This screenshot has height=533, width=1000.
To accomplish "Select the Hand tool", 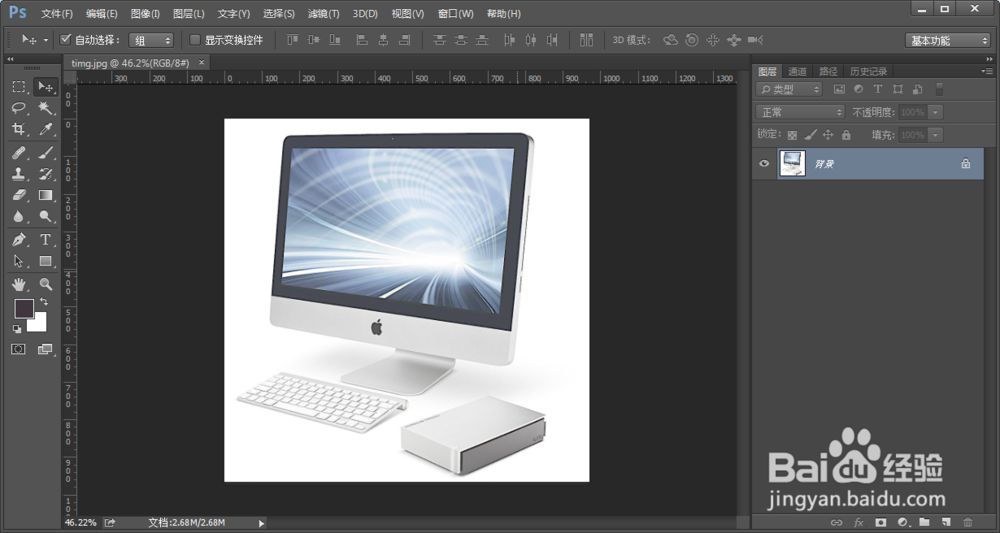I will click(18, 284).
